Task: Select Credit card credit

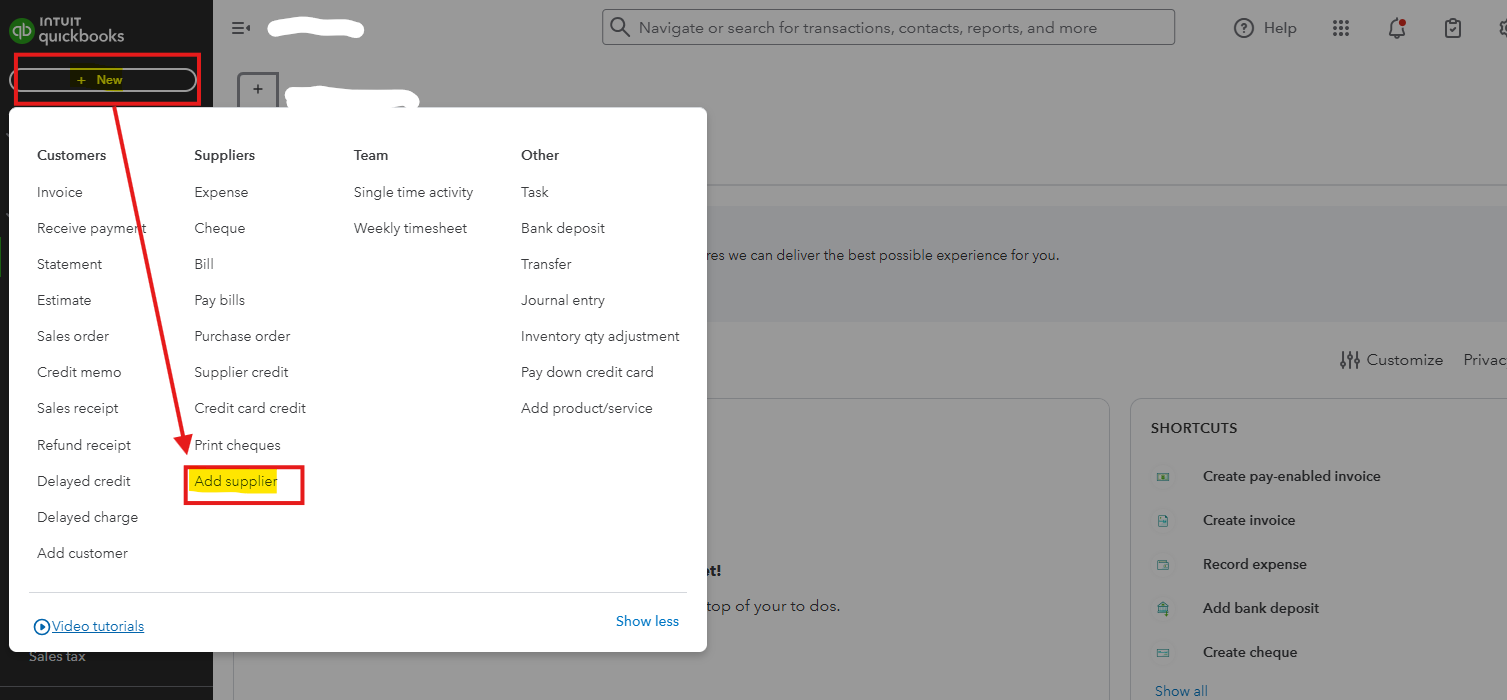Action: [x=250, y=408]
